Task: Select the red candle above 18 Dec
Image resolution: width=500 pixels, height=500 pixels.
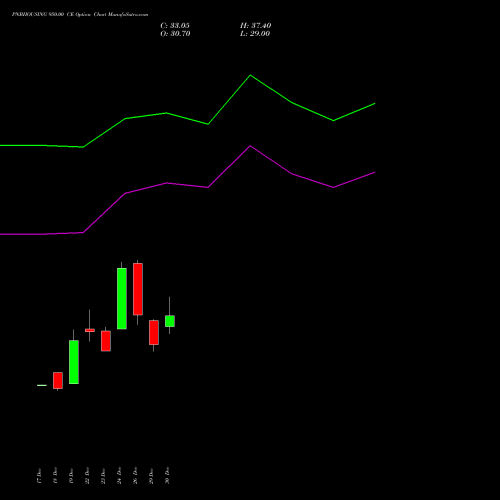Action: point(58,380)
